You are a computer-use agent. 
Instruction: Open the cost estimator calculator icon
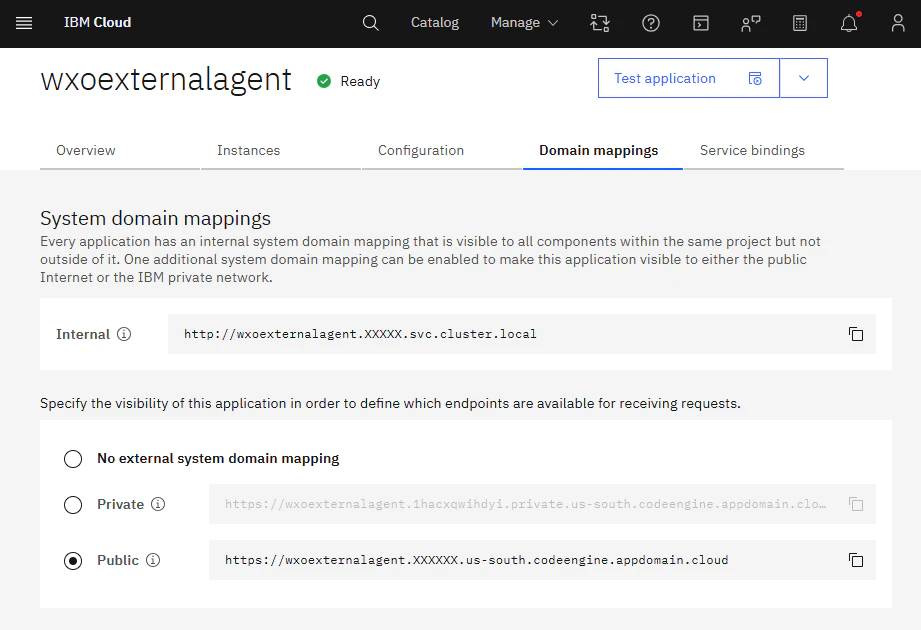(800, 23)
